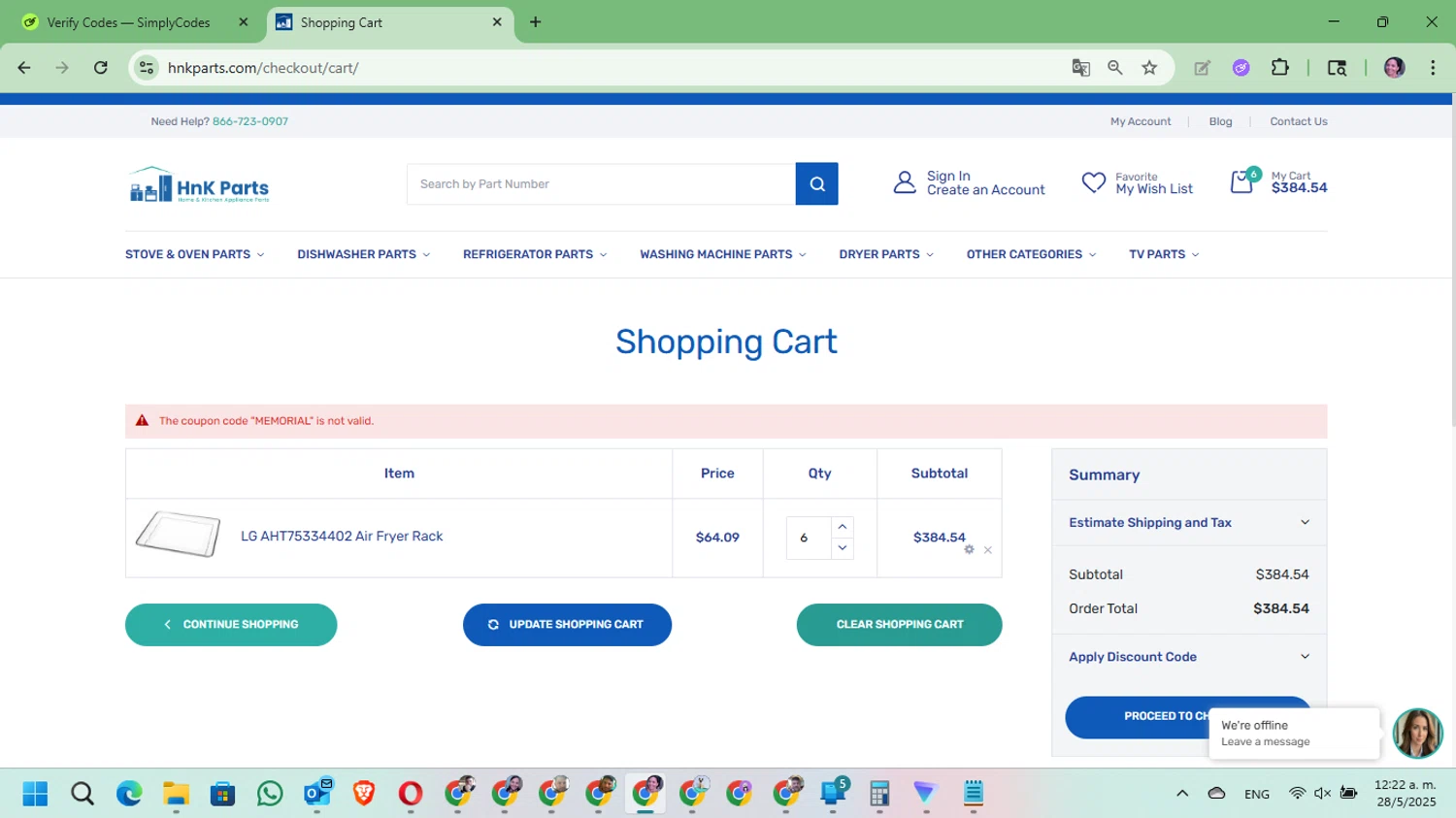Click the translate page icon in address bar
Image resolution: width=1456 pixels, height=818 pixels.
[1080, 68]
